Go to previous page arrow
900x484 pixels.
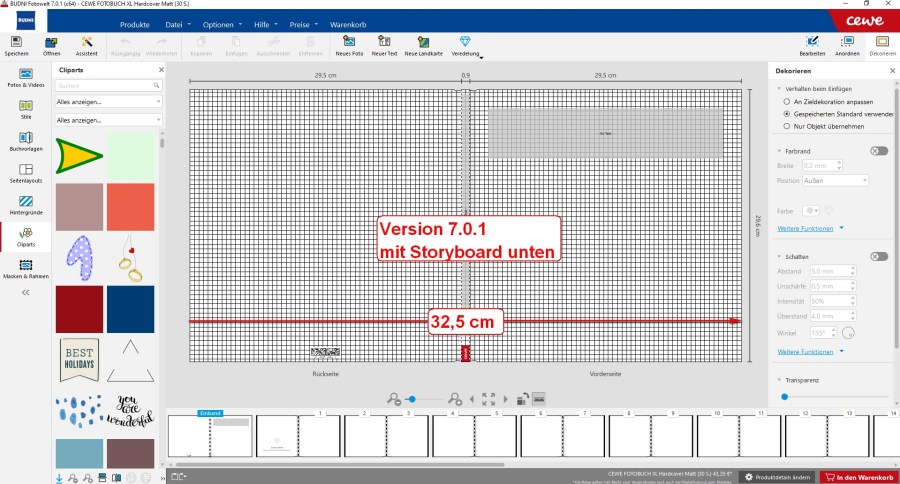pos(472,398)
